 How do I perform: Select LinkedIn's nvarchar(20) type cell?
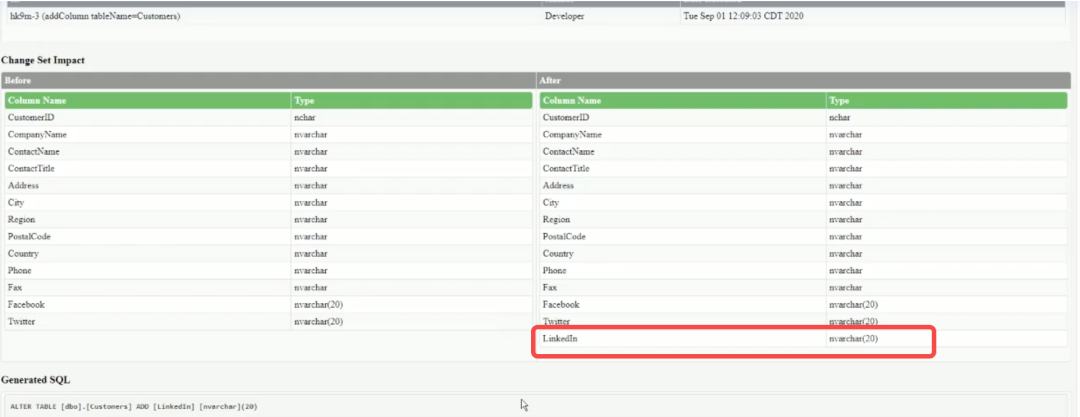coord(853,338)
